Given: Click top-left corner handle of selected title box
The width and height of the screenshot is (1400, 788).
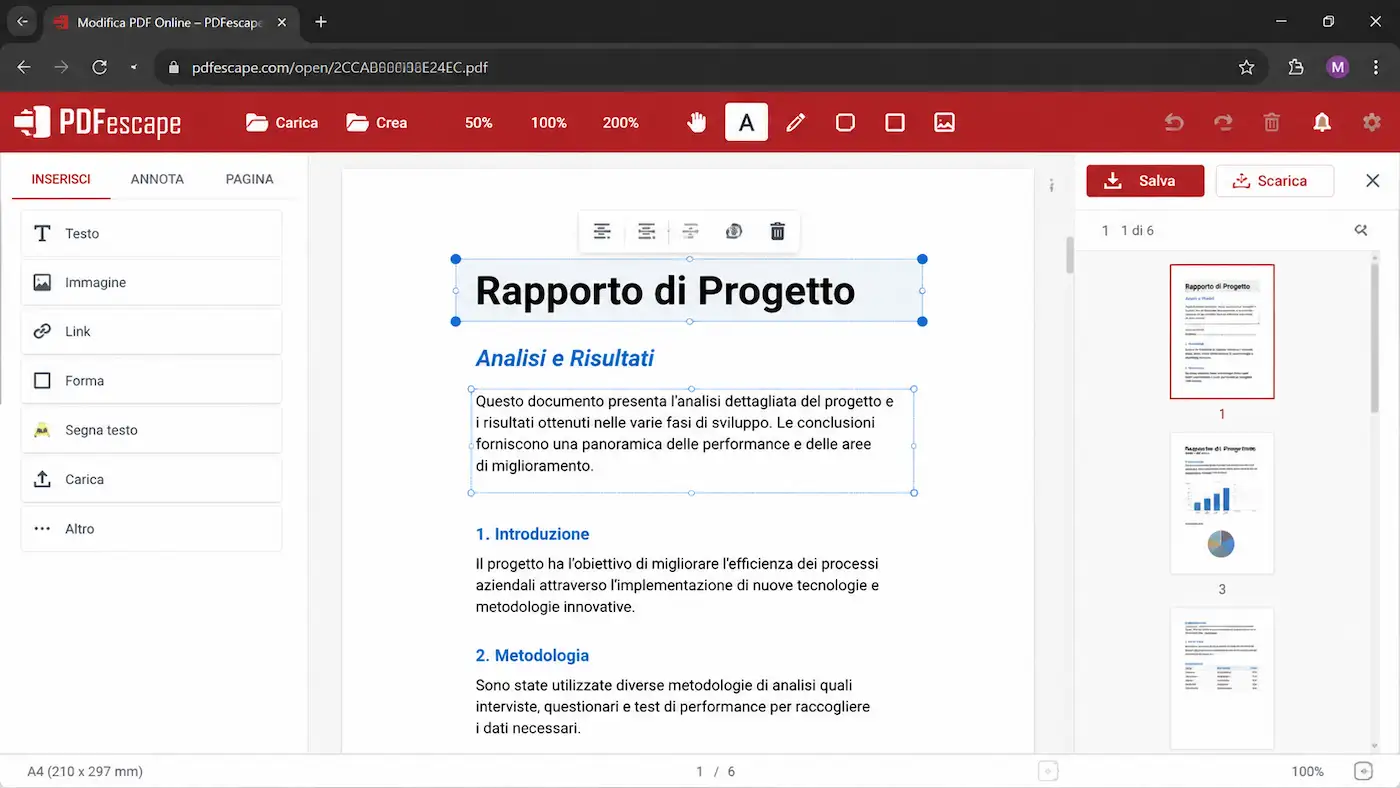Looking at the screenshot, I should (x=456, y=259).
